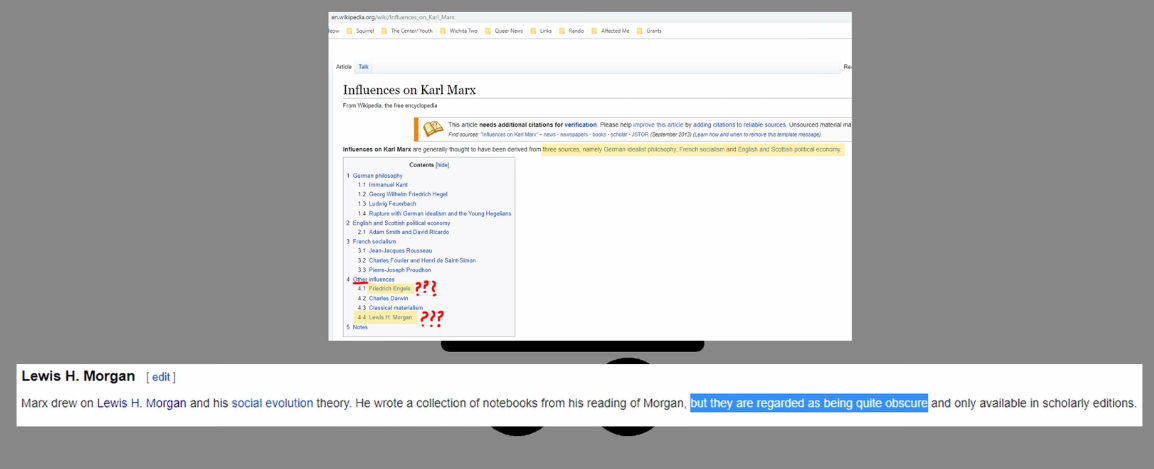
Task: Open the Grants bookmark folder
Action: (x=649, y=31)
